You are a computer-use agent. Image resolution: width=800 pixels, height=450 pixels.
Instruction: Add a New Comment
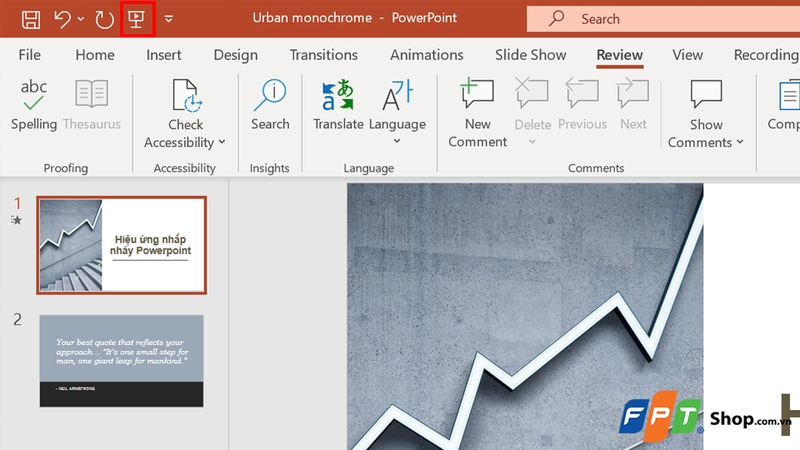[x=478, y=113]
